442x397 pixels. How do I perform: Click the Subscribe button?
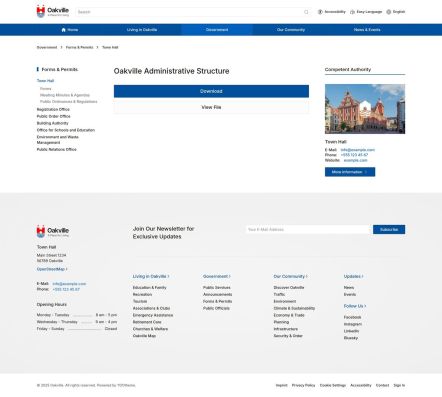(389, 230)
